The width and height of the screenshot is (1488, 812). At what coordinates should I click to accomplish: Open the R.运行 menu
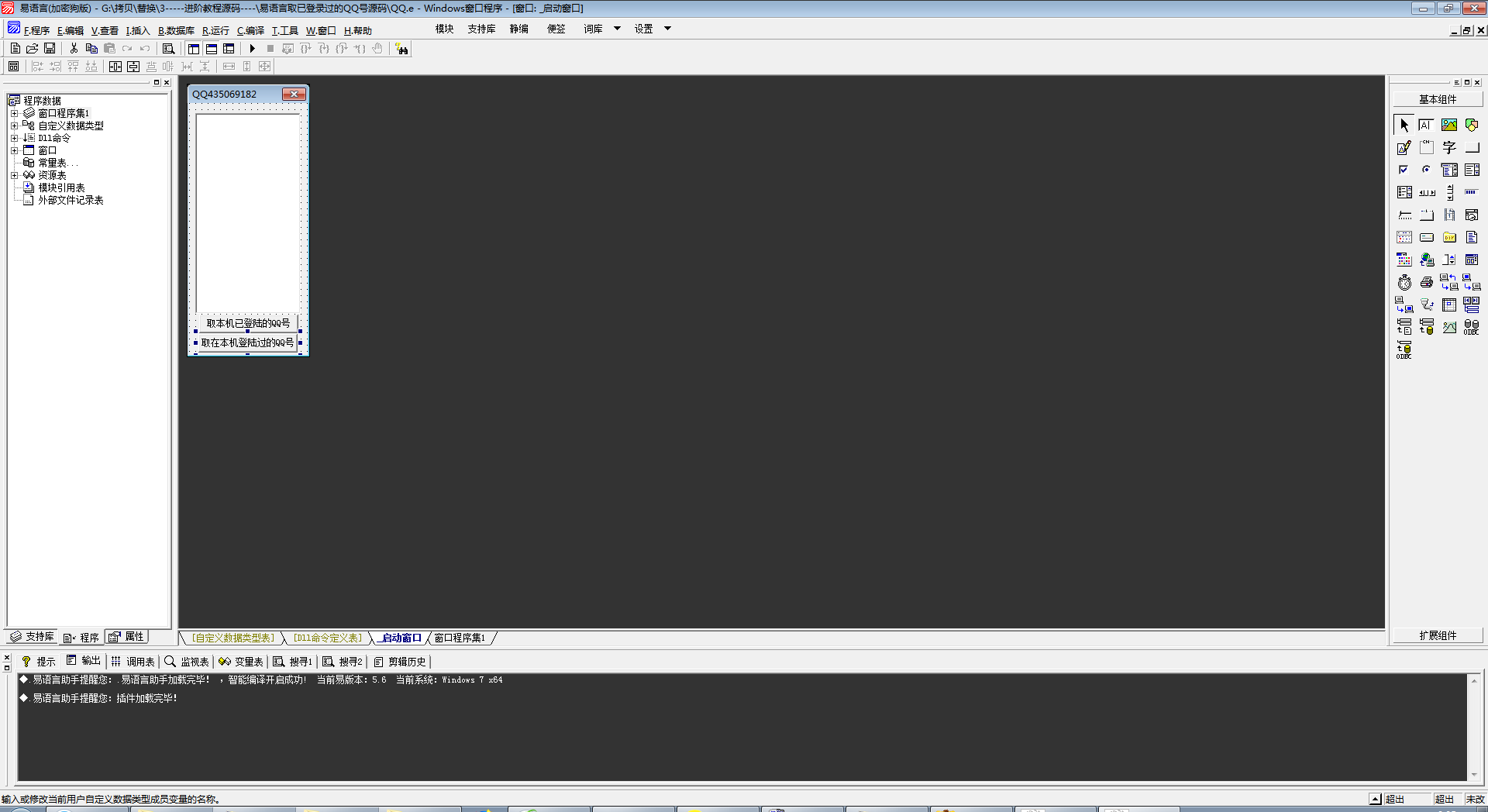(215, 31)
